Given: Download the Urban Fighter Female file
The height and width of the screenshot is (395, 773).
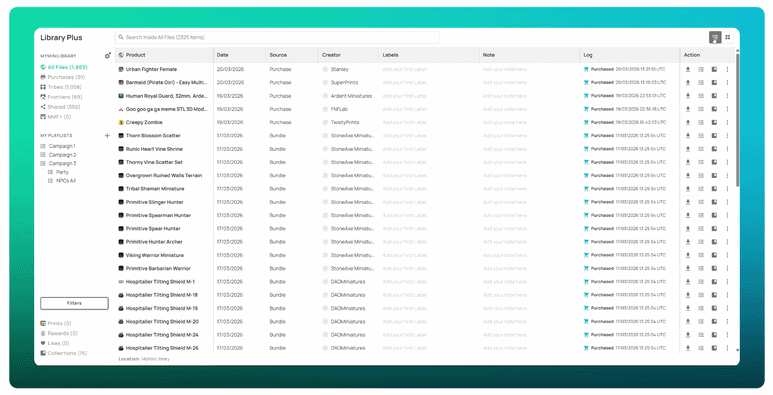Looking at the screenshot, I should coord(688,70).
